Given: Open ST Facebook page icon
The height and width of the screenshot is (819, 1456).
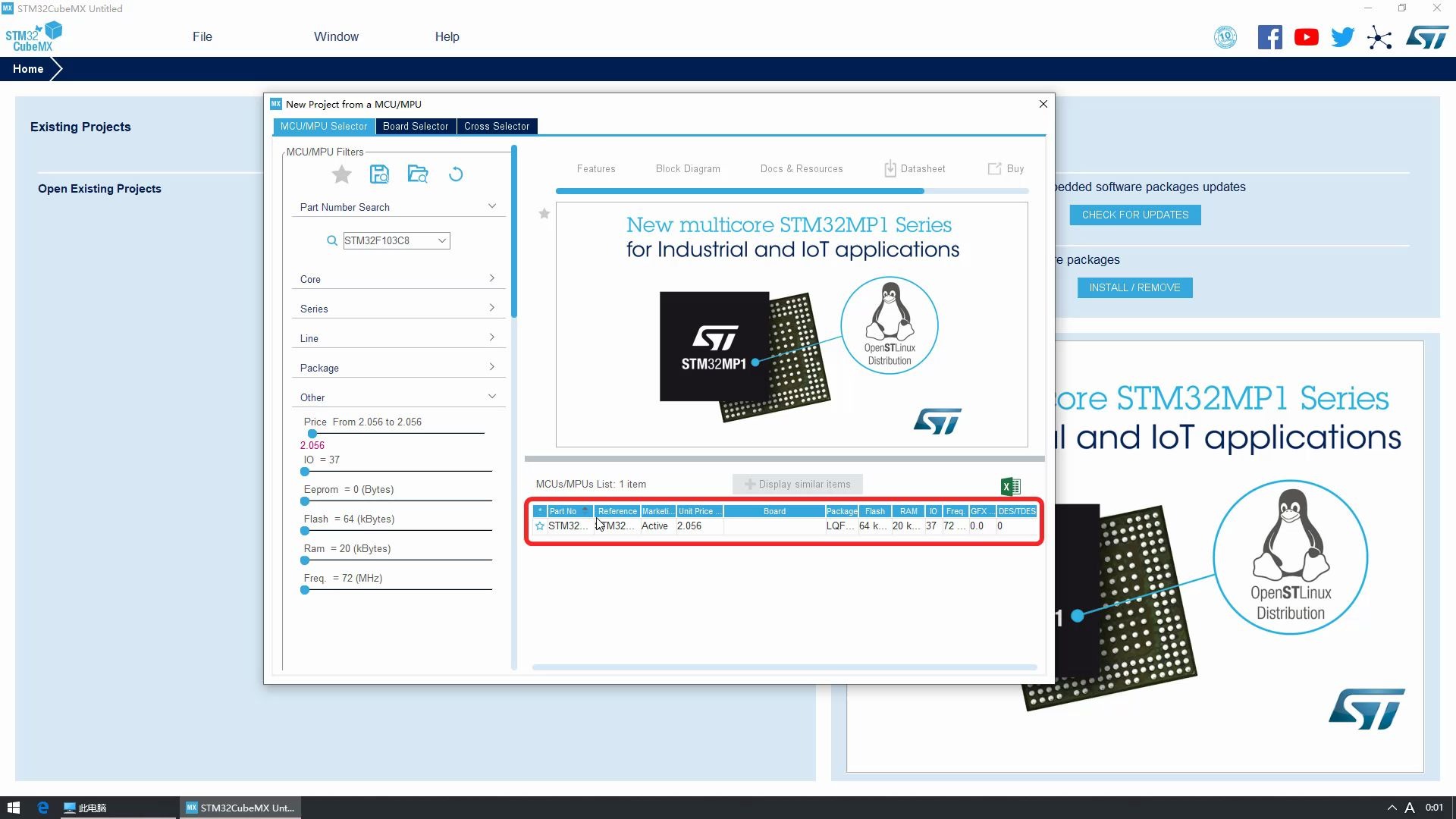Looking at the screenshot, I should tap(1270, 37).
